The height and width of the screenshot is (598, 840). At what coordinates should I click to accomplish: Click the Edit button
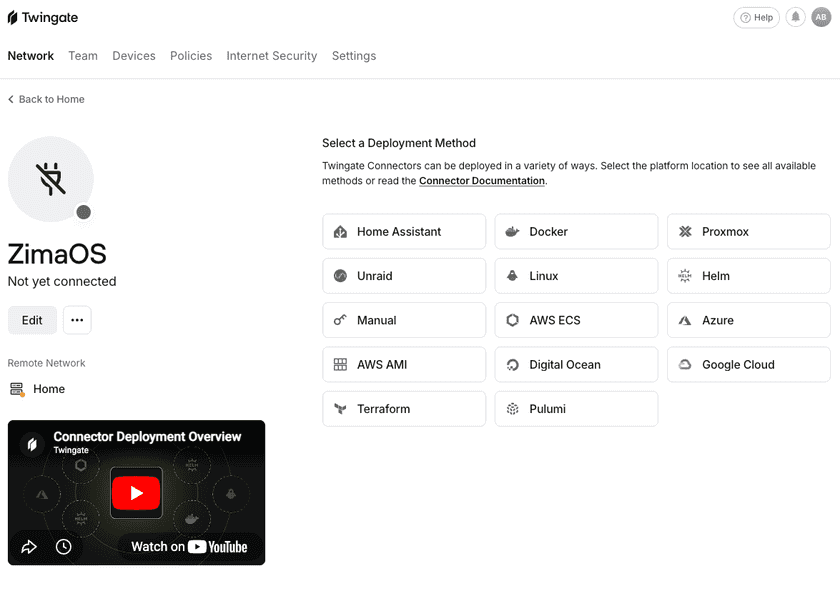[x=32, y=320]
